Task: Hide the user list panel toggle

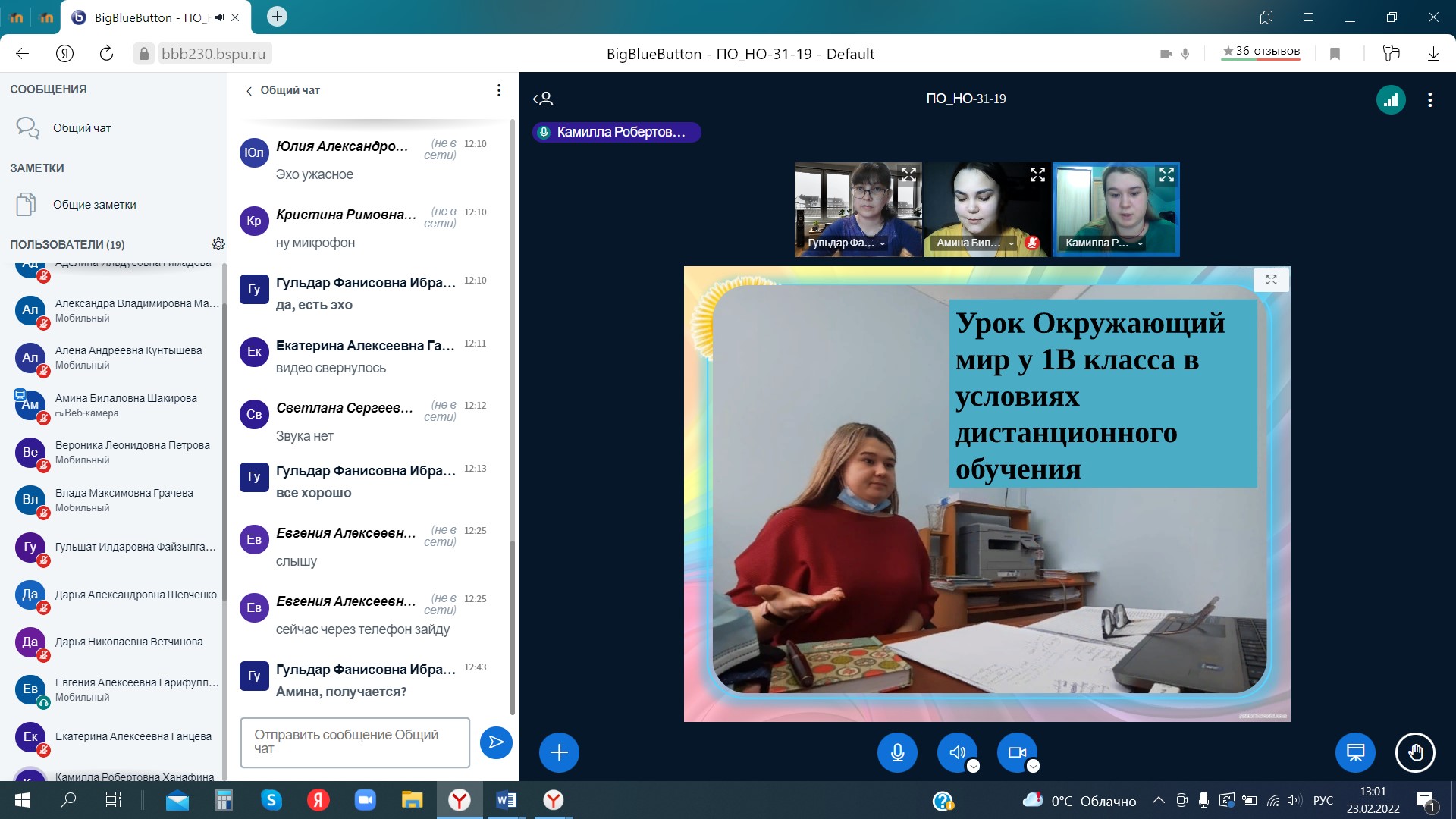Action: tap(544, 99)
